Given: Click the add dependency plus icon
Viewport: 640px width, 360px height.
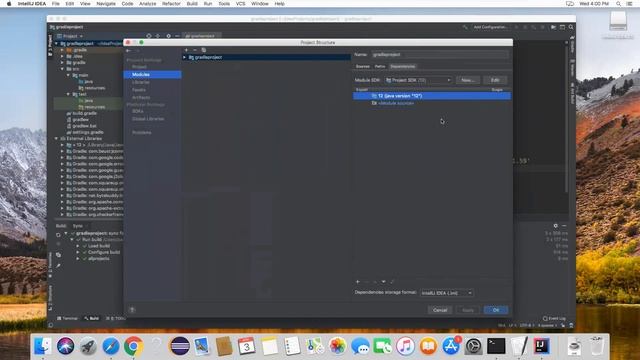Looking at the screenshot, I should (x=358, y=282).
